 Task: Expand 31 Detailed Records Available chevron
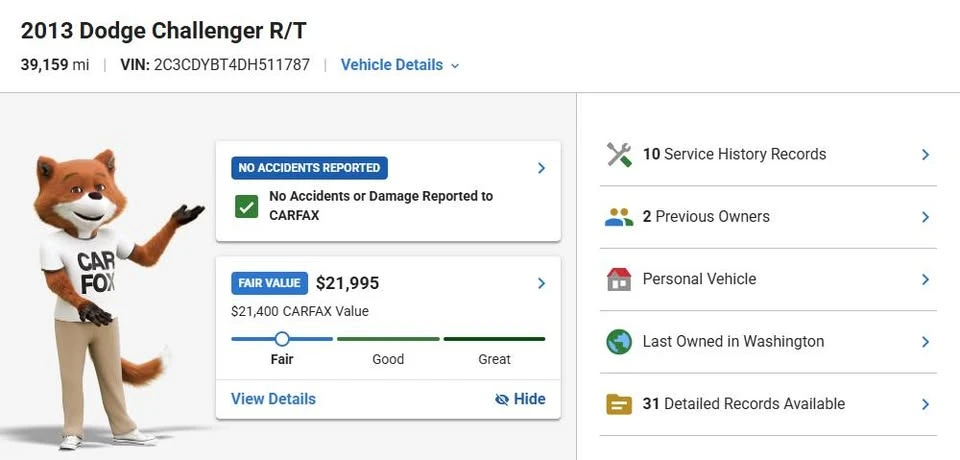tap(926, 404)
